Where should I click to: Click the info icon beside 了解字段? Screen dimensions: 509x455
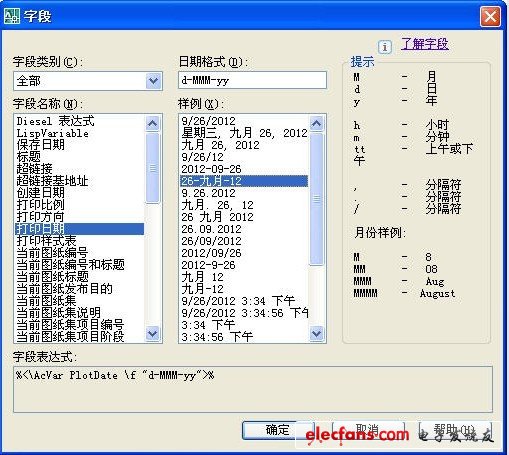[x=385, y=47]
